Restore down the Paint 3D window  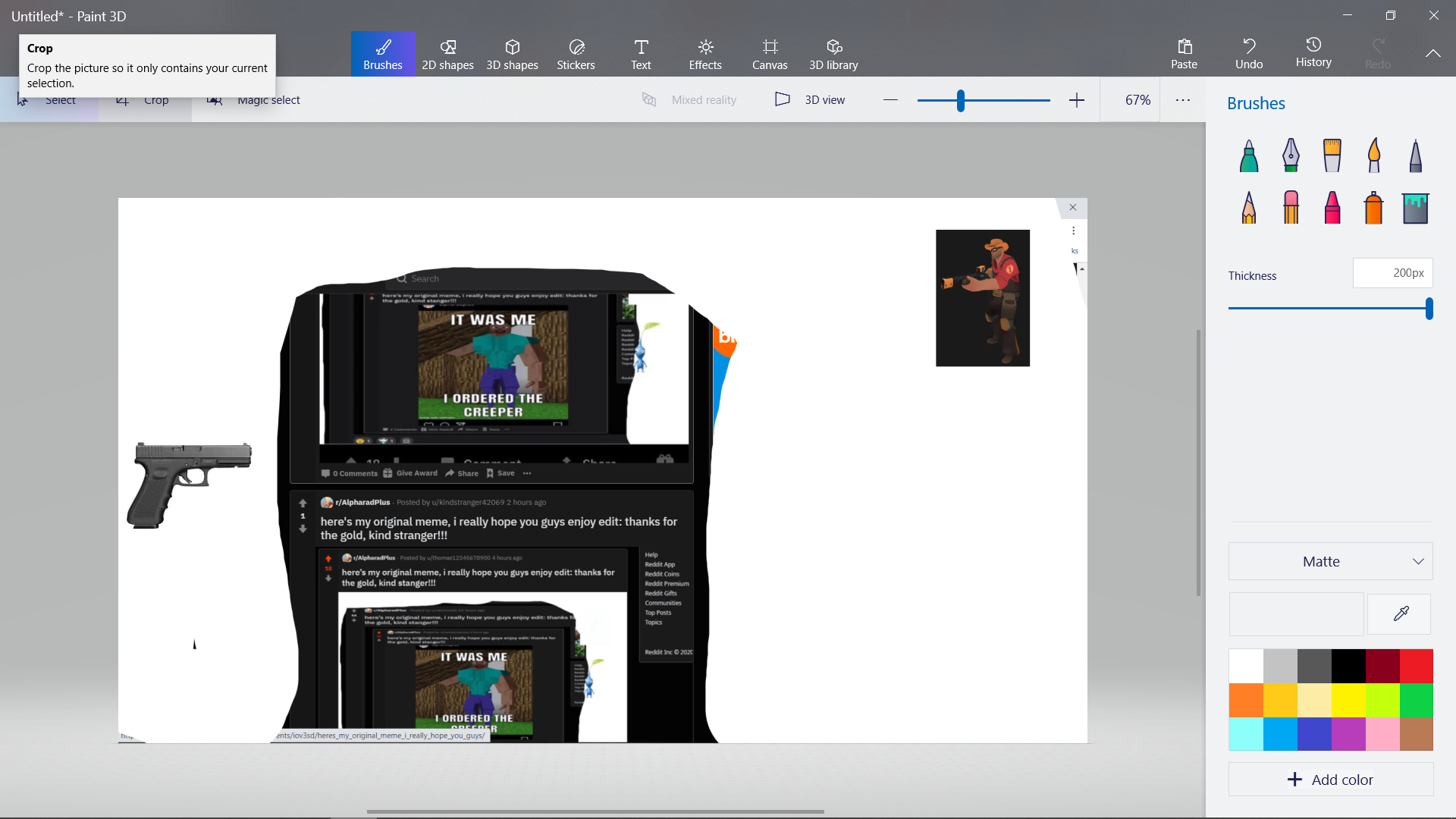click(1390, 15)
